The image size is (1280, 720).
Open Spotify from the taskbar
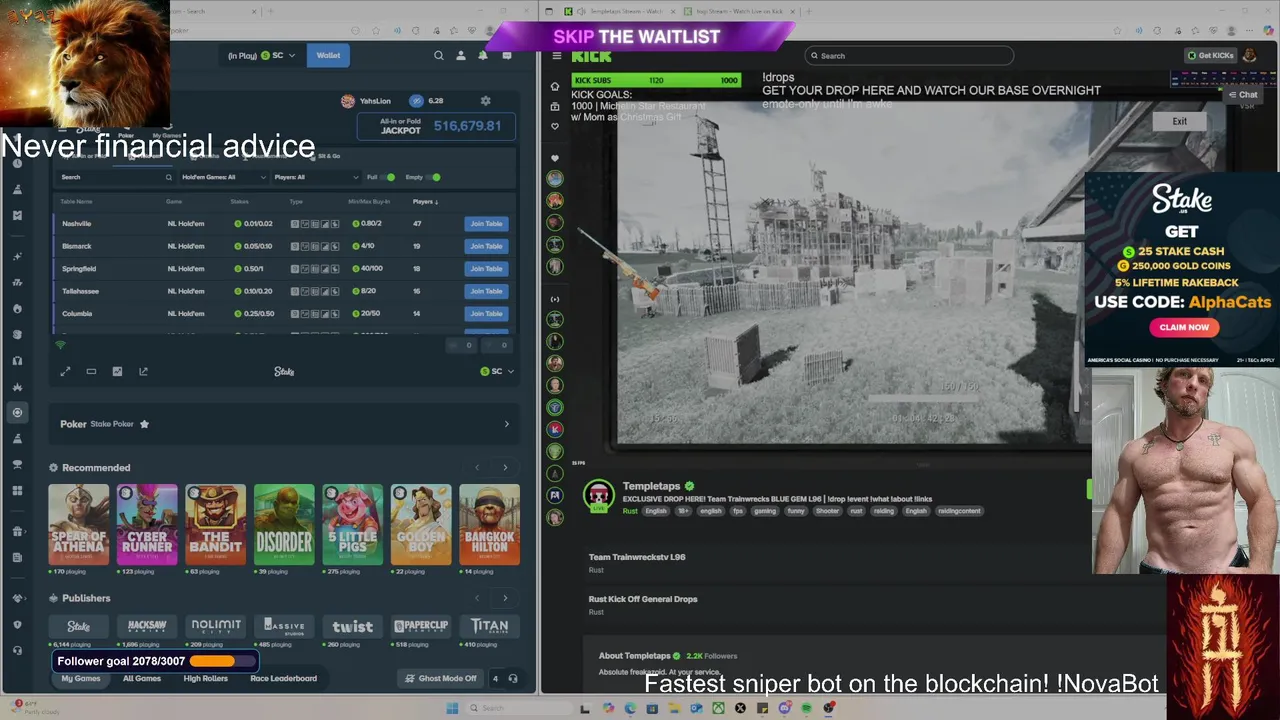coord(806,708)
